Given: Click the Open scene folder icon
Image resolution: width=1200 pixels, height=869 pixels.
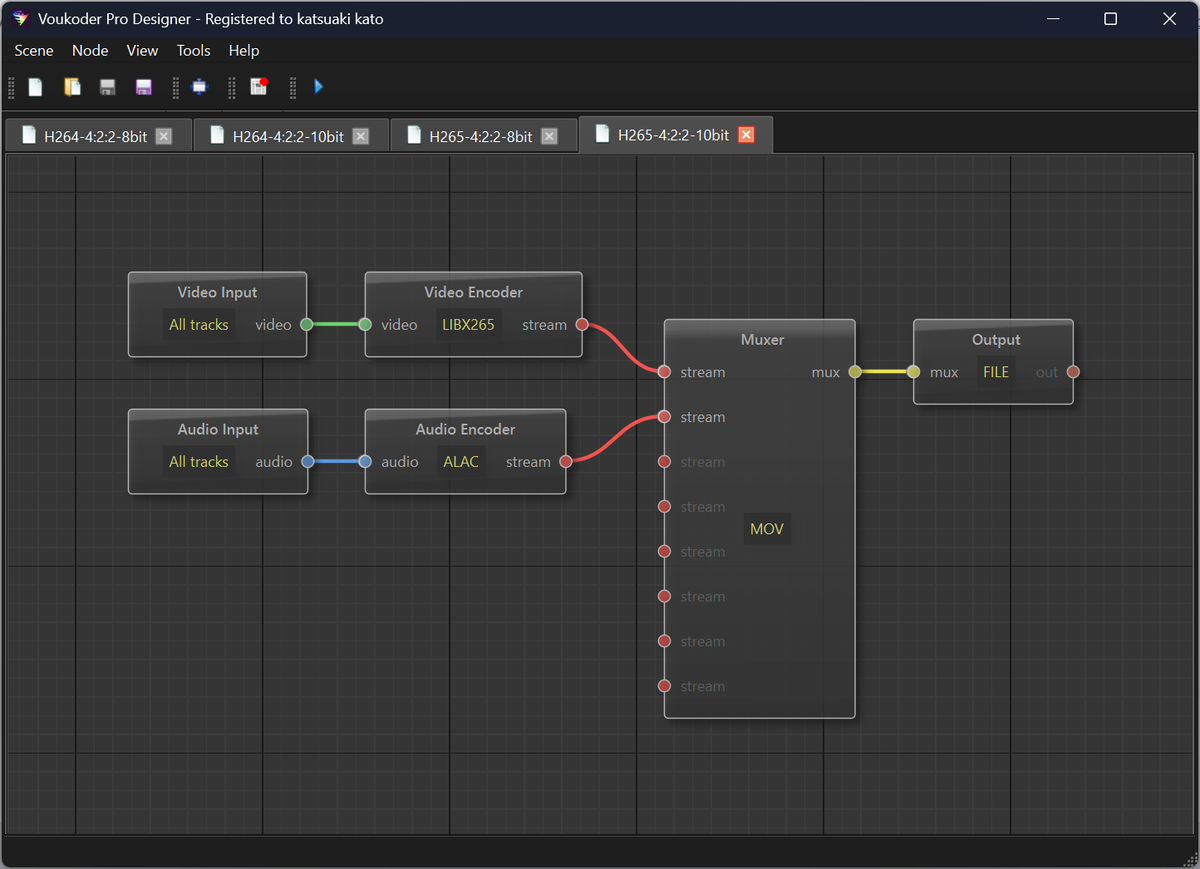Looking at the screenshot, I should 72,87.
